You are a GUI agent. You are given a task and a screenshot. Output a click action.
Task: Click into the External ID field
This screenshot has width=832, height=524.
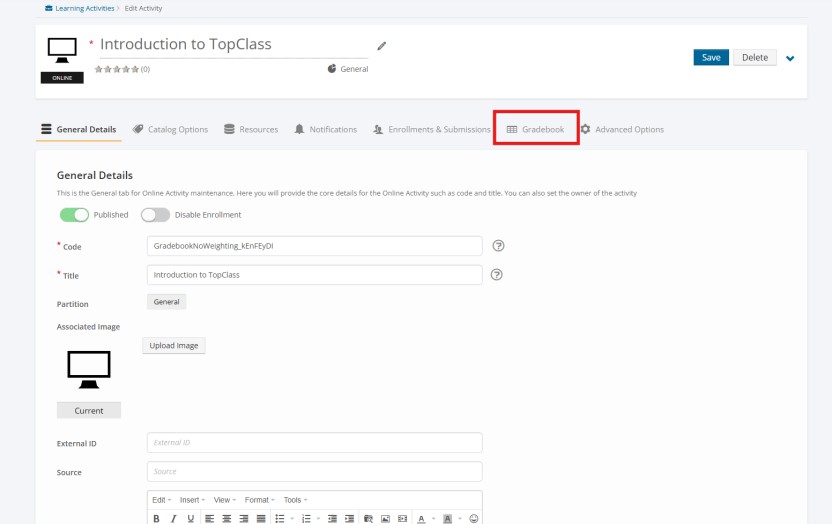(315, 442)
